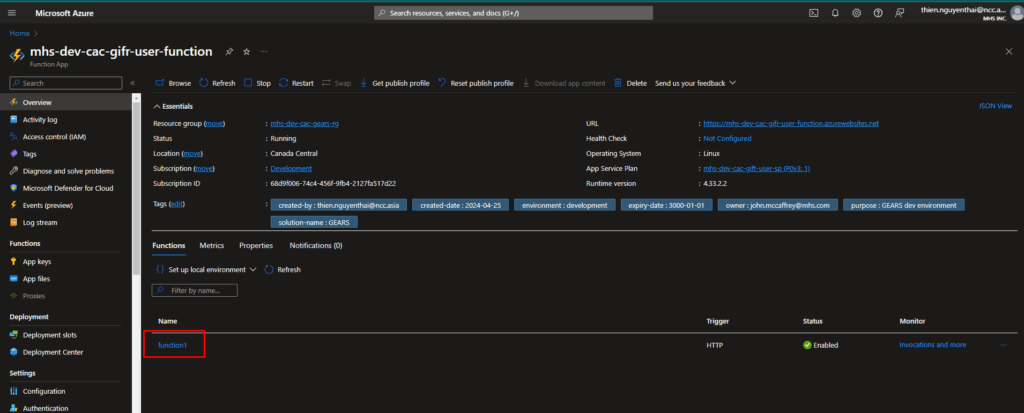This screenshot has width=1024, height=413.
Task: Switch to the Properties tab
Action: click(256, 246)
